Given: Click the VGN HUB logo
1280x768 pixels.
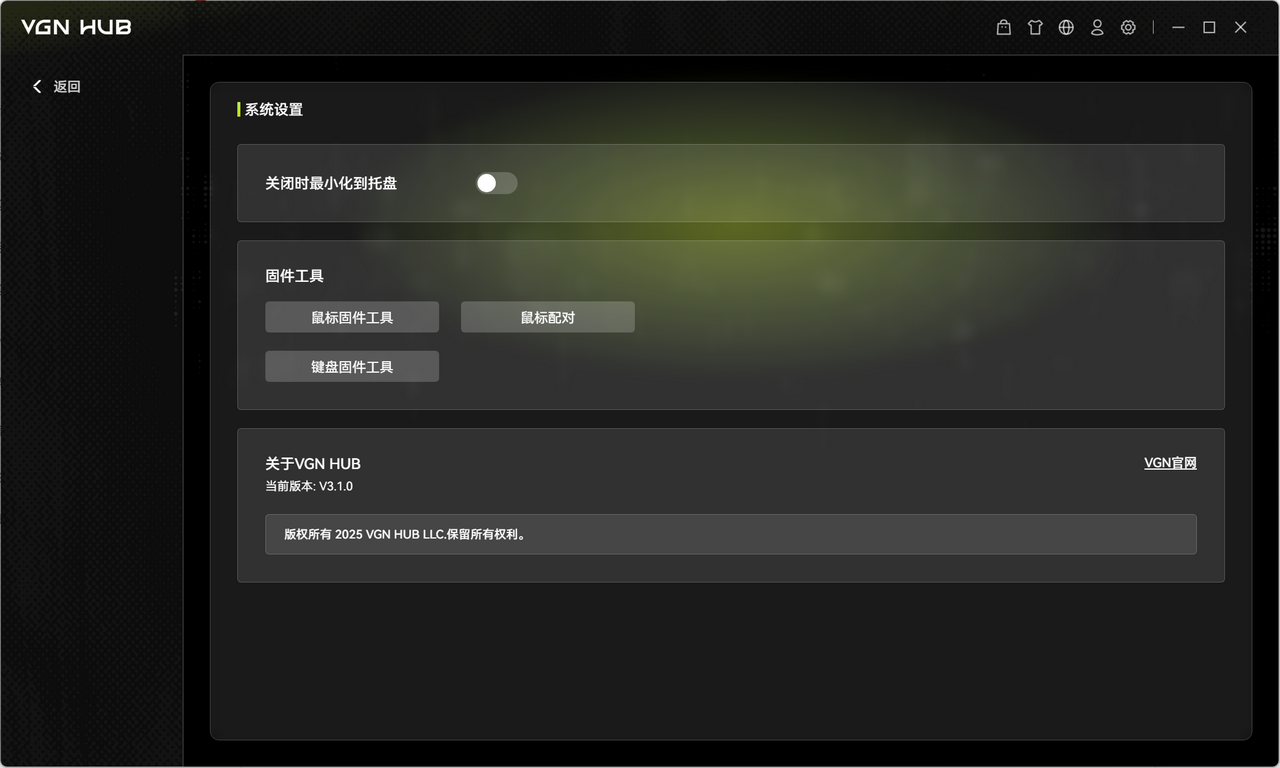Looking at the screenshot, I should (x=76, y=27).
